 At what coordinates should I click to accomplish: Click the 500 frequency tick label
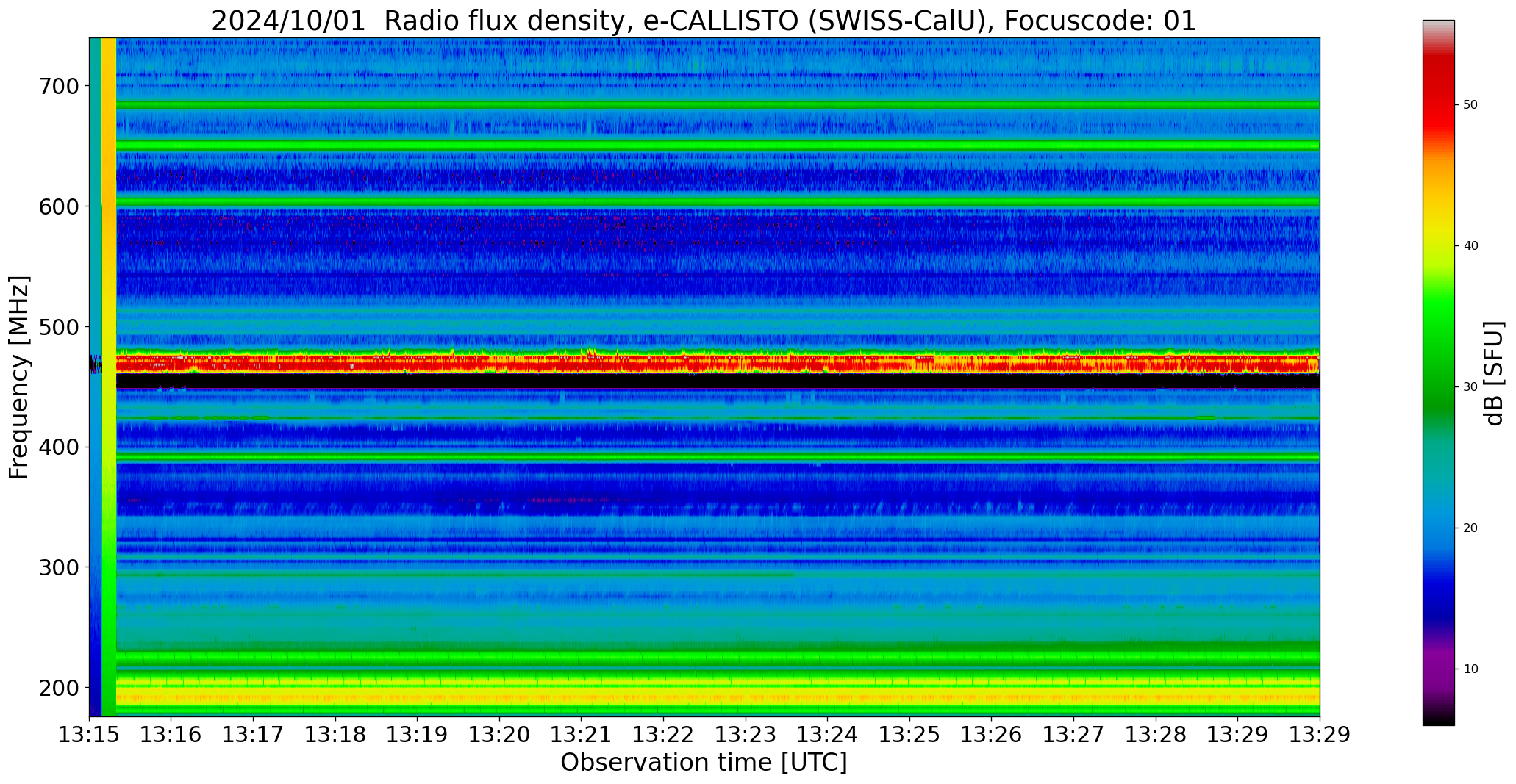point(58,327)
